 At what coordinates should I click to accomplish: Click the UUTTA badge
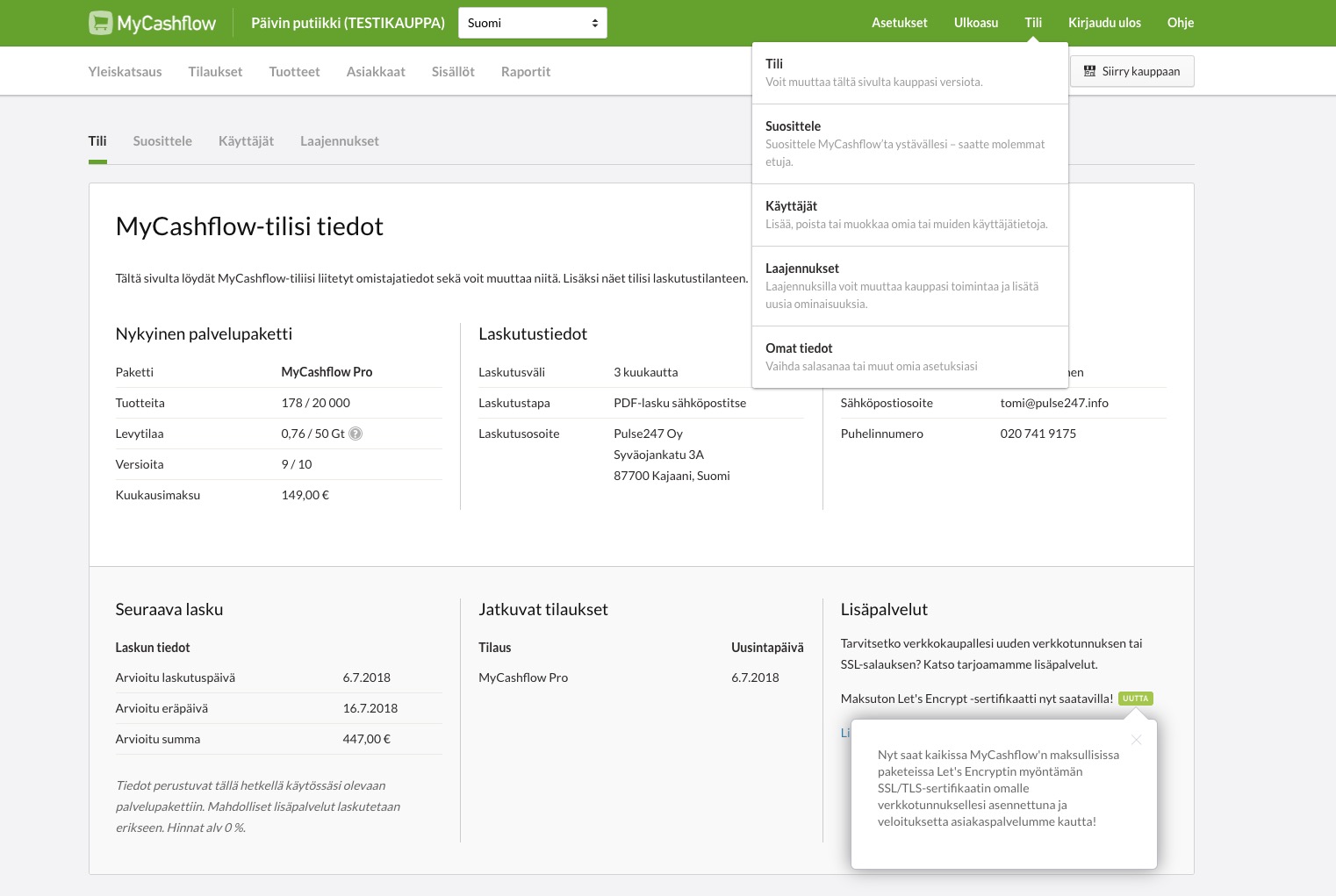coord(1135,699)
